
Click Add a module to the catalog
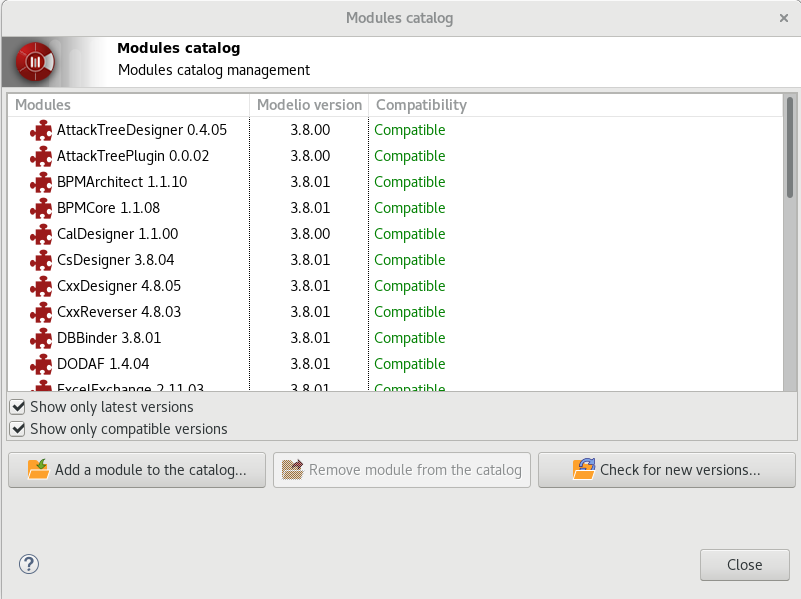[136, 469]
